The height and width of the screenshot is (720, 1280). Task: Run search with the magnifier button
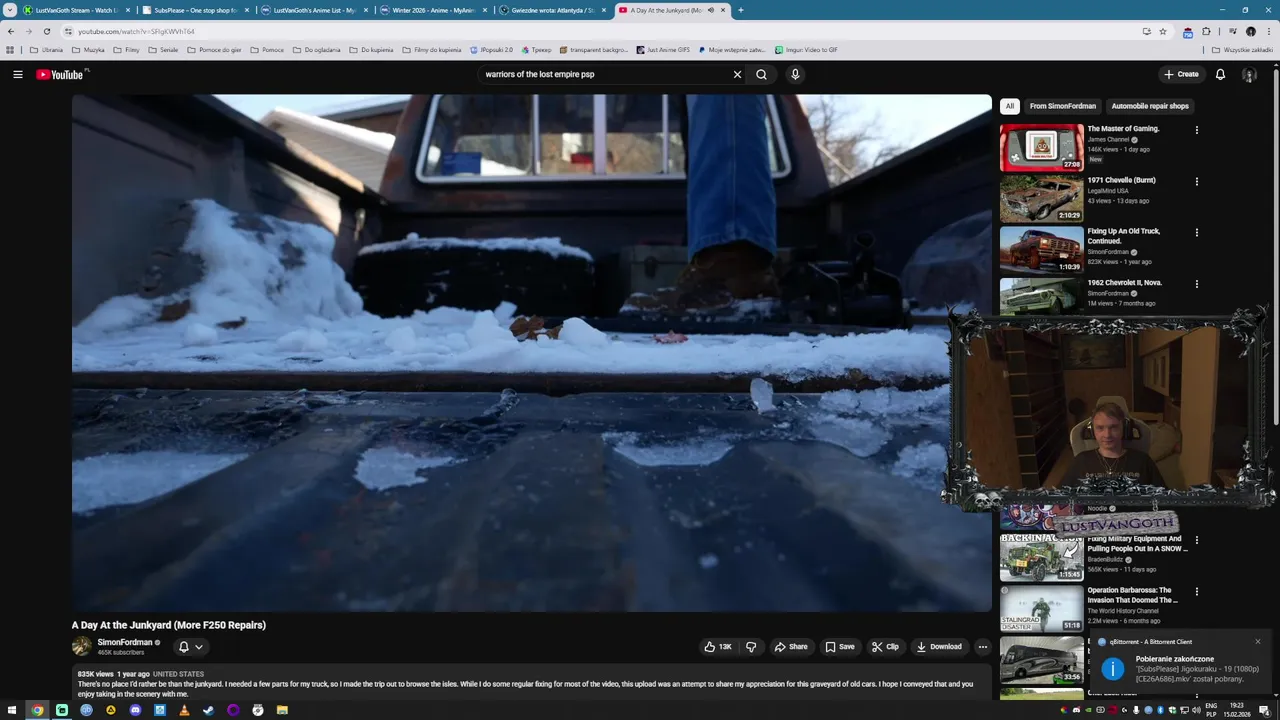pos(761,74)
